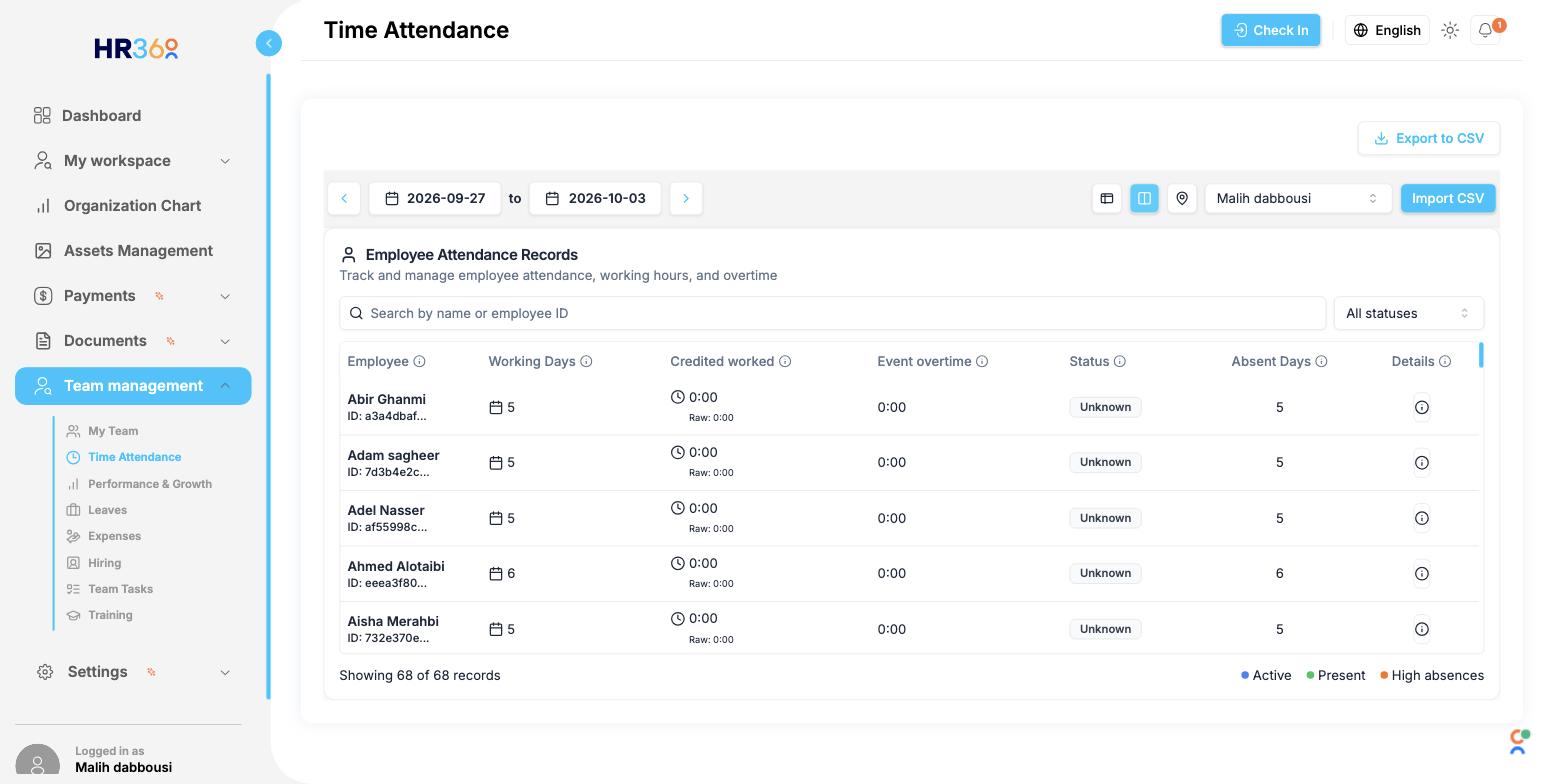This screenshot has height=784, width=1553.
Task: Show info tooltip for Event overtime column
Action: click(982, 361)
